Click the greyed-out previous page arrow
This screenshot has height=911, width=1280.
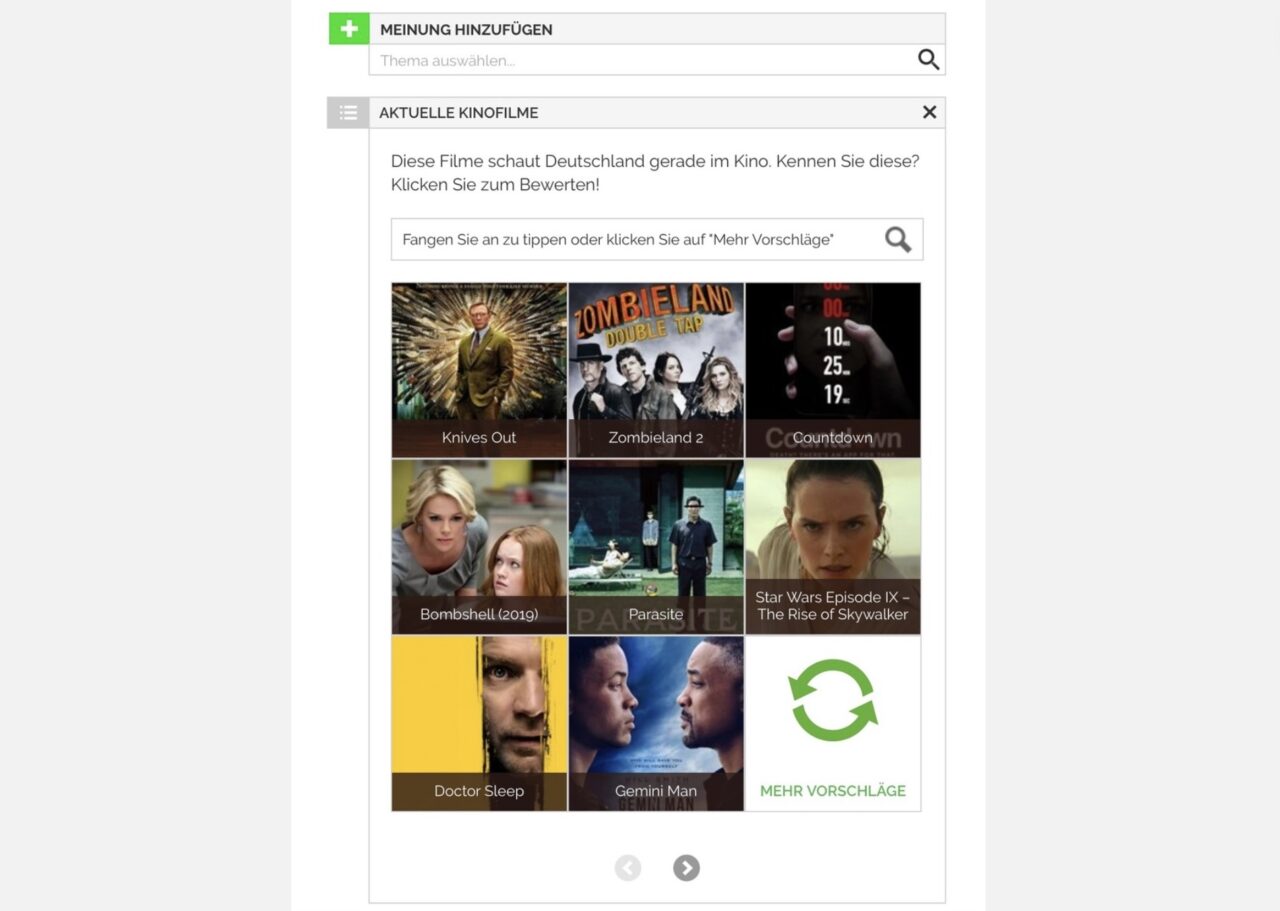coord(628,868)
